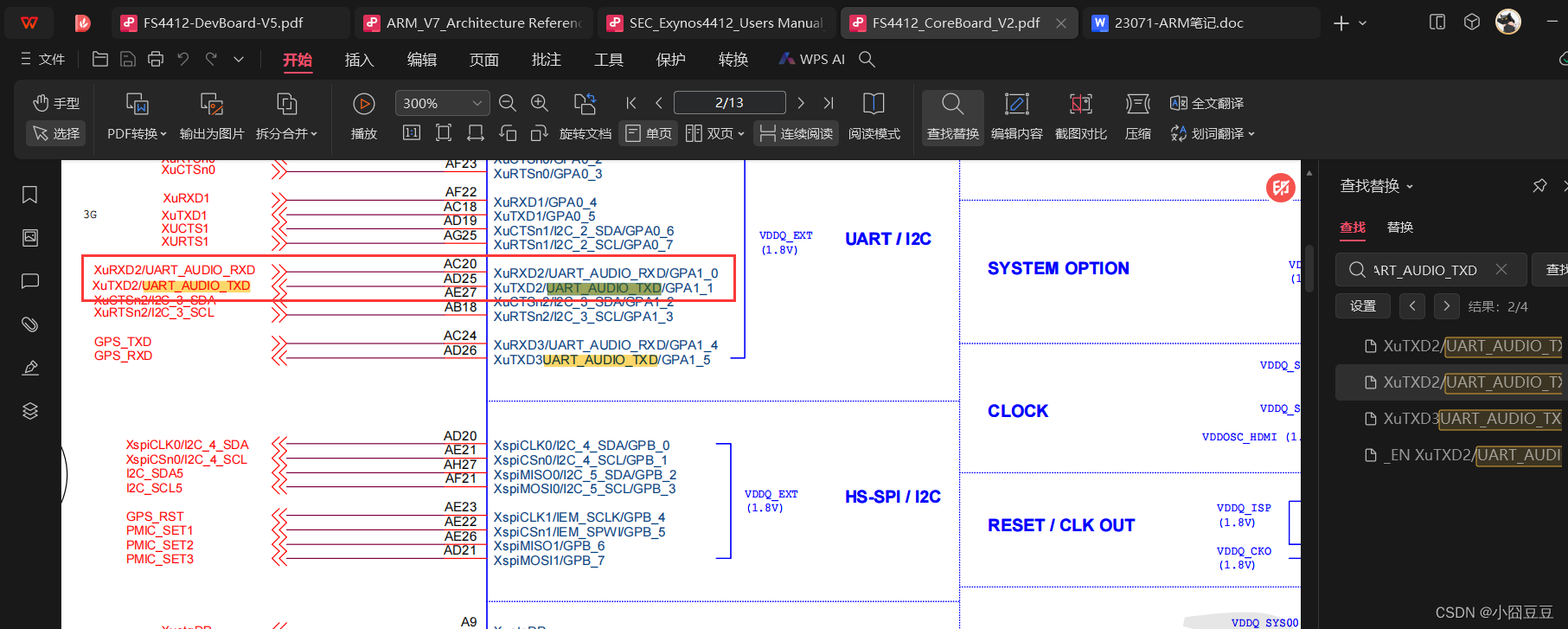Screen dimensions: 1568x629
Task: Select the Hand (手型) tool
Action: pyautogui.click(x=55, y=103)
